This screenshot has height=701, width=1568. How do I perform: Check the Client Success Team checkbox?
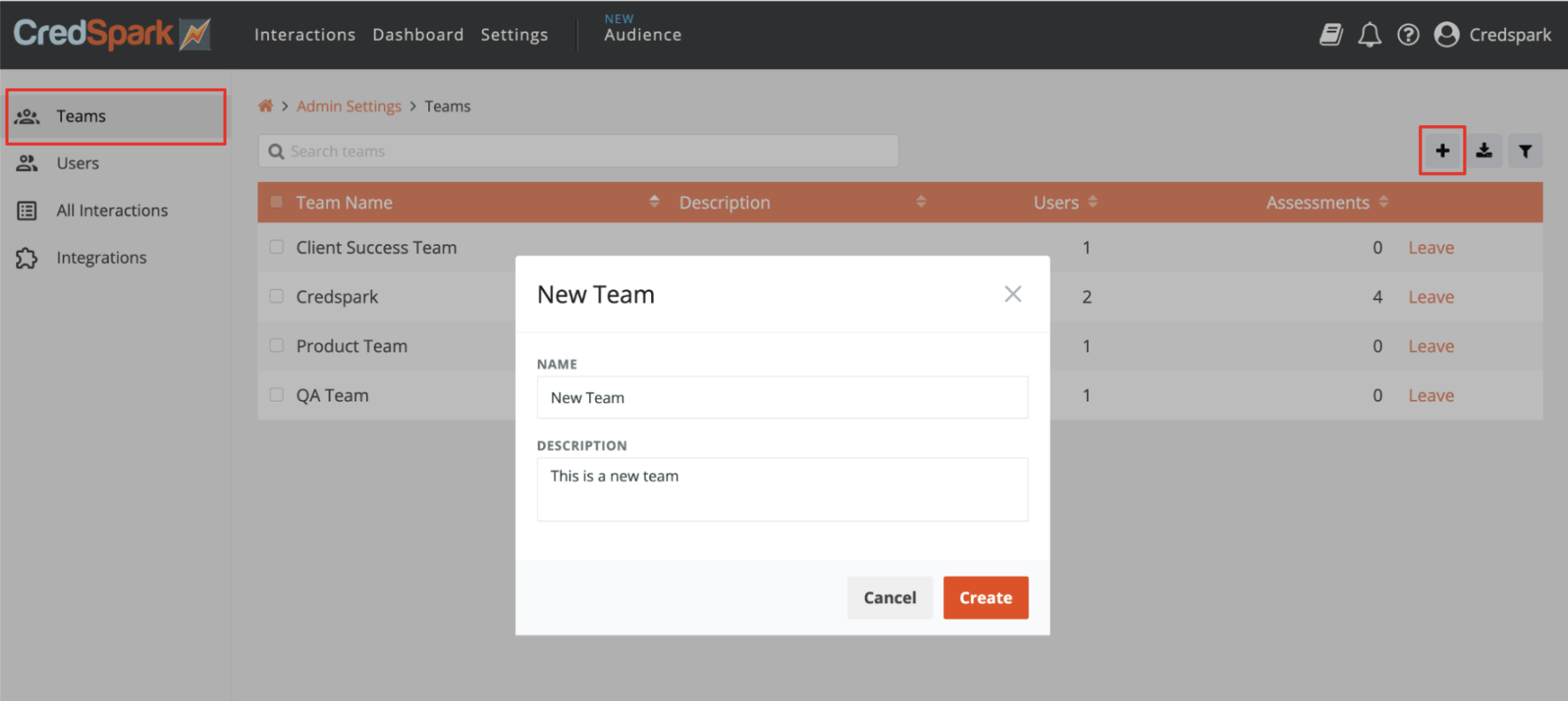(x=277, y=247)
